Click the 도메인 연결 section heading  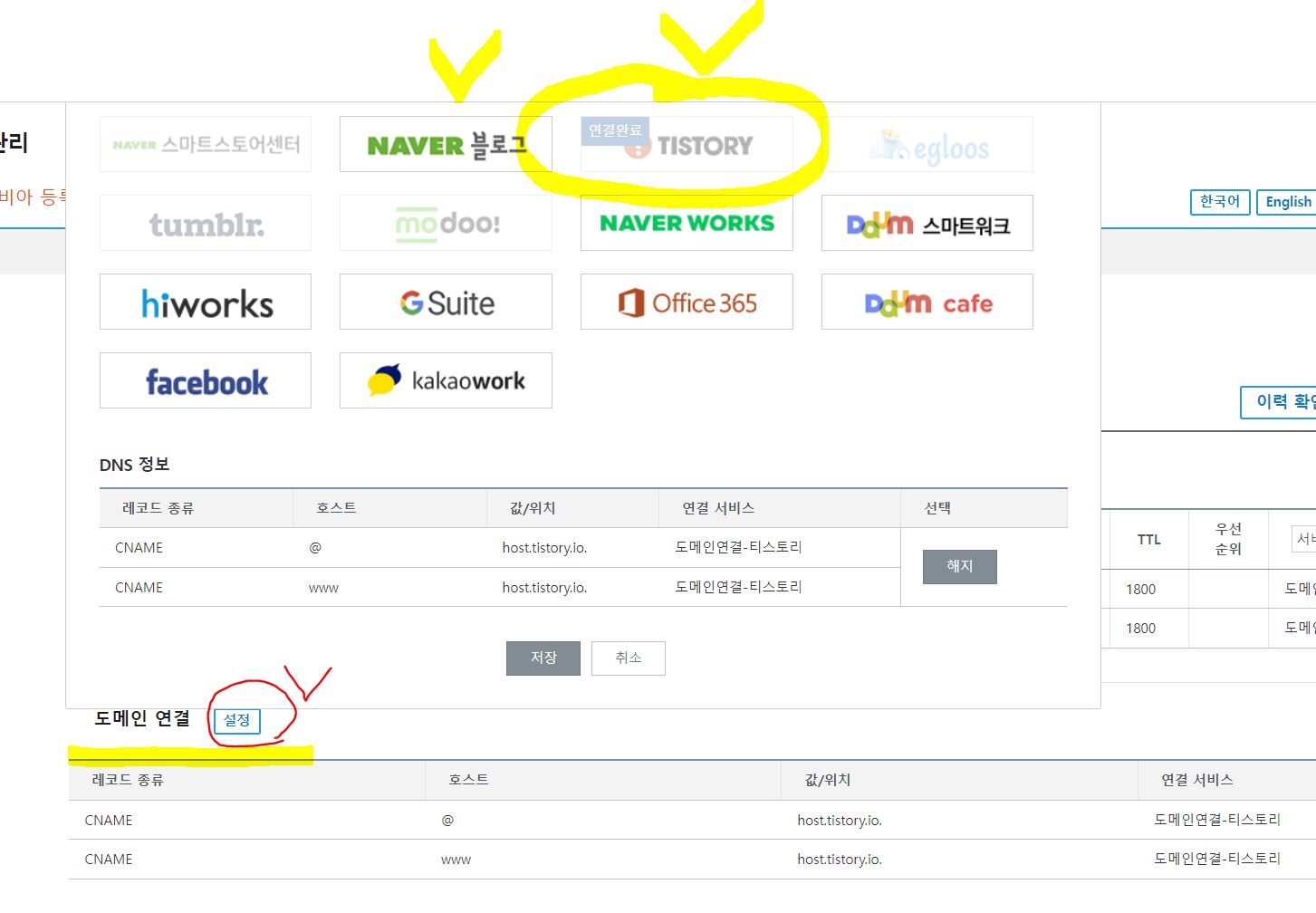(142, 718)
